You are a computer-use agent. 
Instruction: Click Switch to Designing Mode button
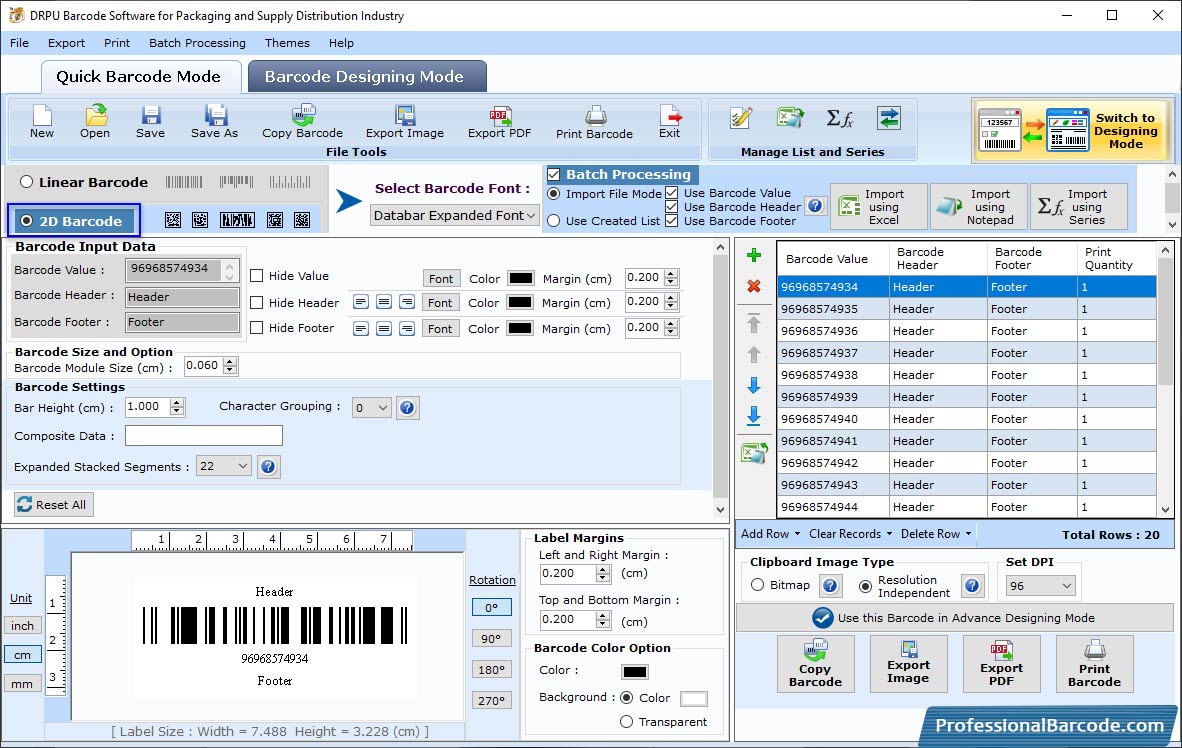[x=1072, y=131]
